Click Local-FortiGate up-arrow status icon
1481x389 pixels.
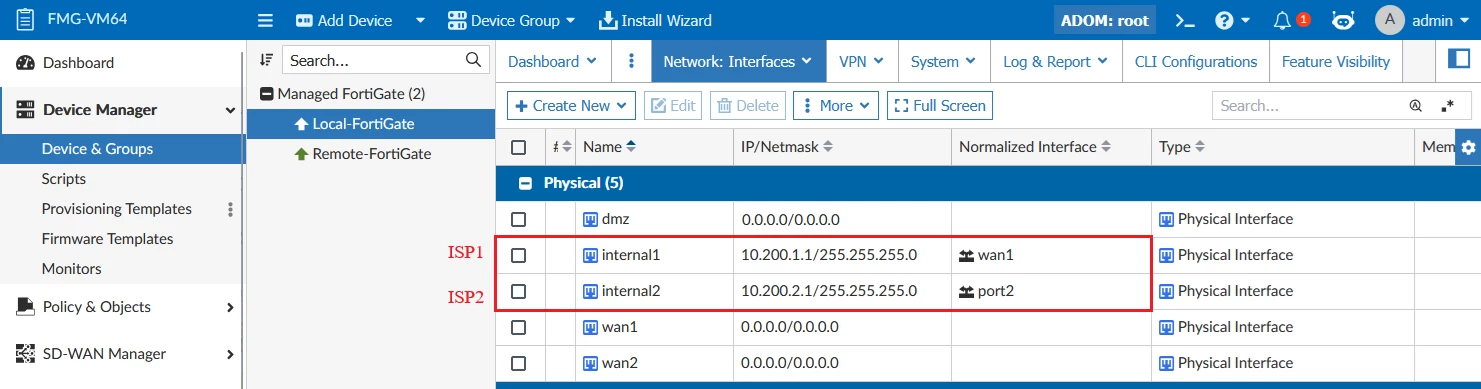tap(301, 124)
